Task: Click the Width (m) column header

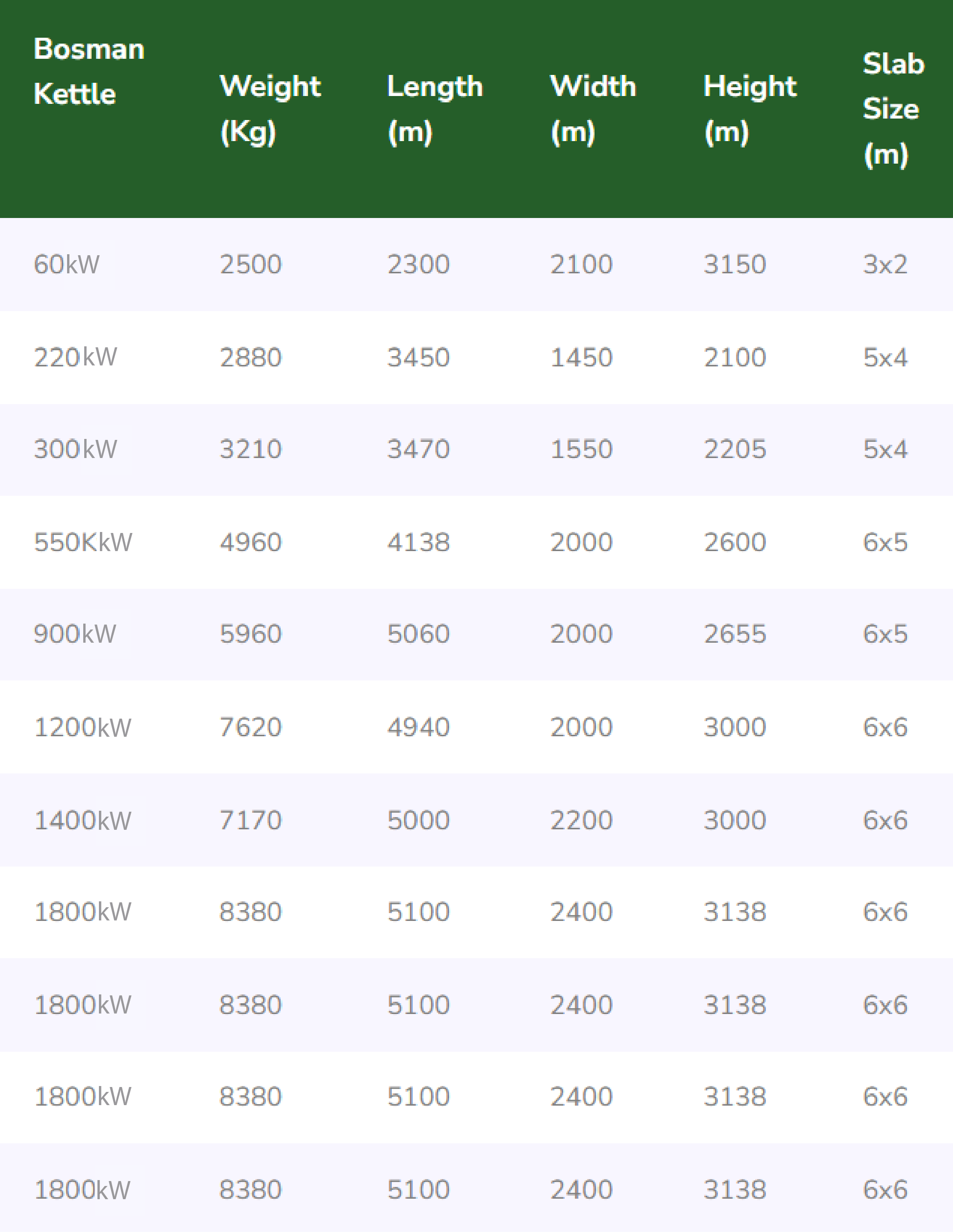Action: (593, 109)
